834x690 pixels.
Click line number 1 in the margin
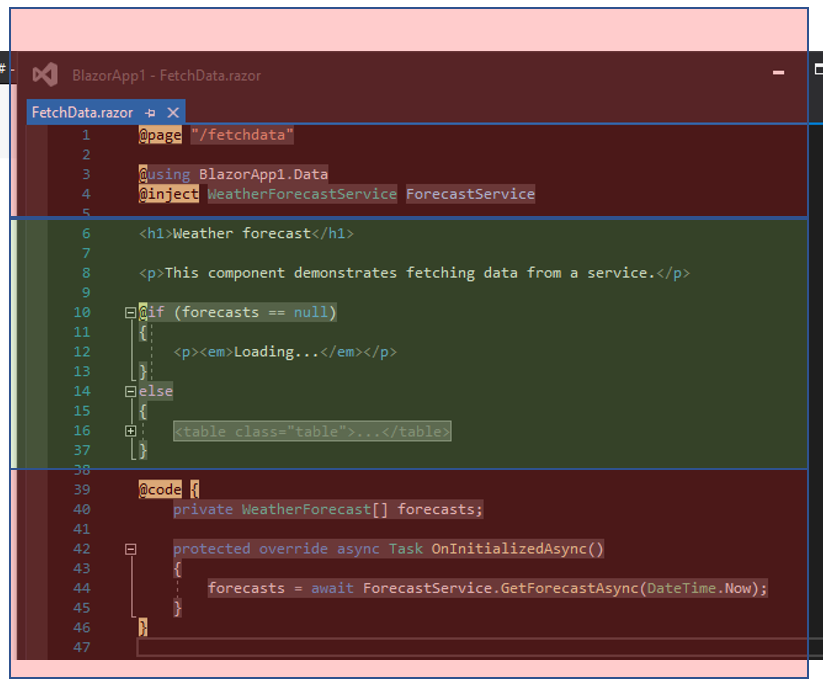[x=86, y=135]
